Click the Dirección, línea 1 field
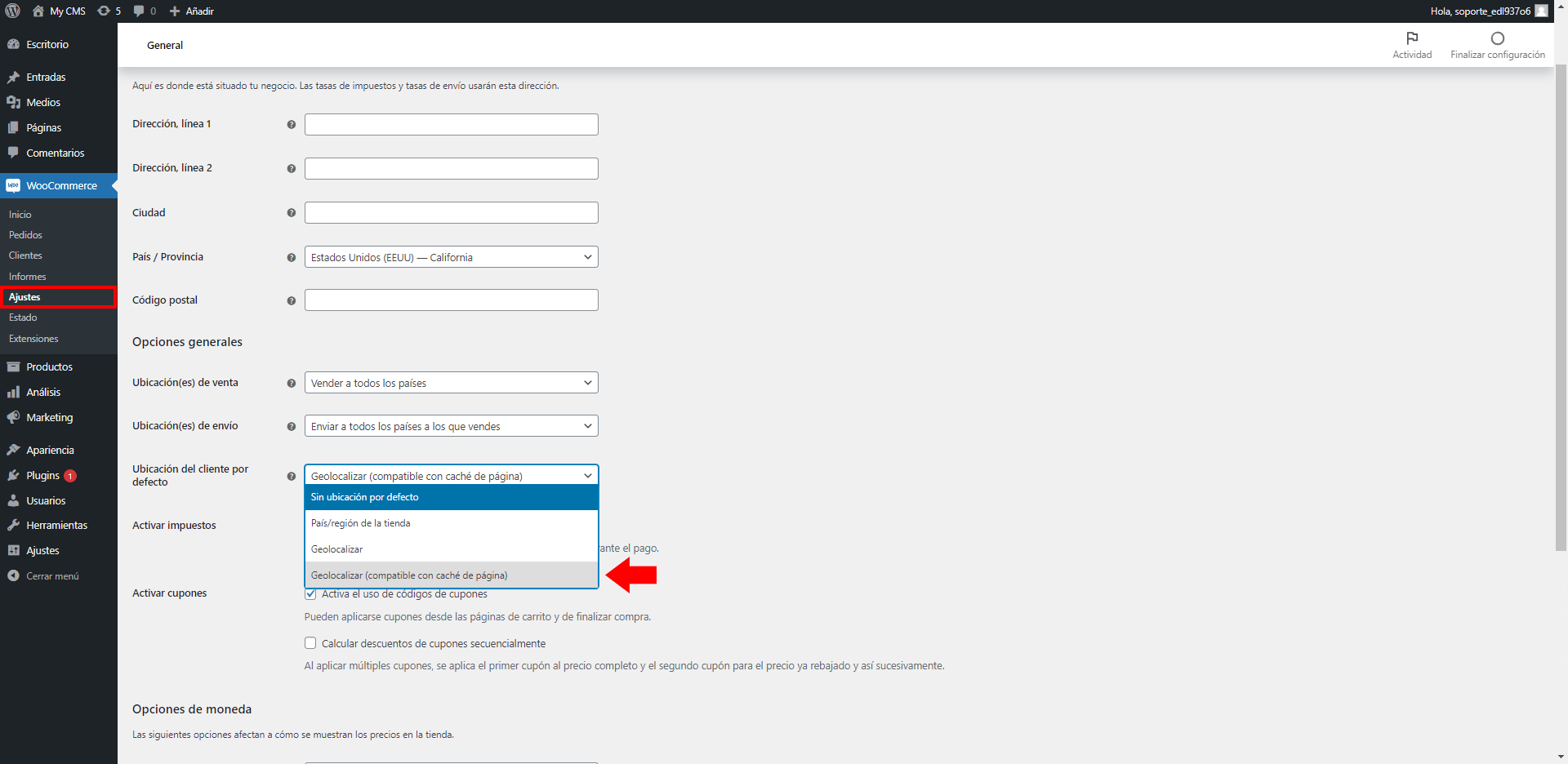The image size is (1568, 764). (x=451, y=124)
